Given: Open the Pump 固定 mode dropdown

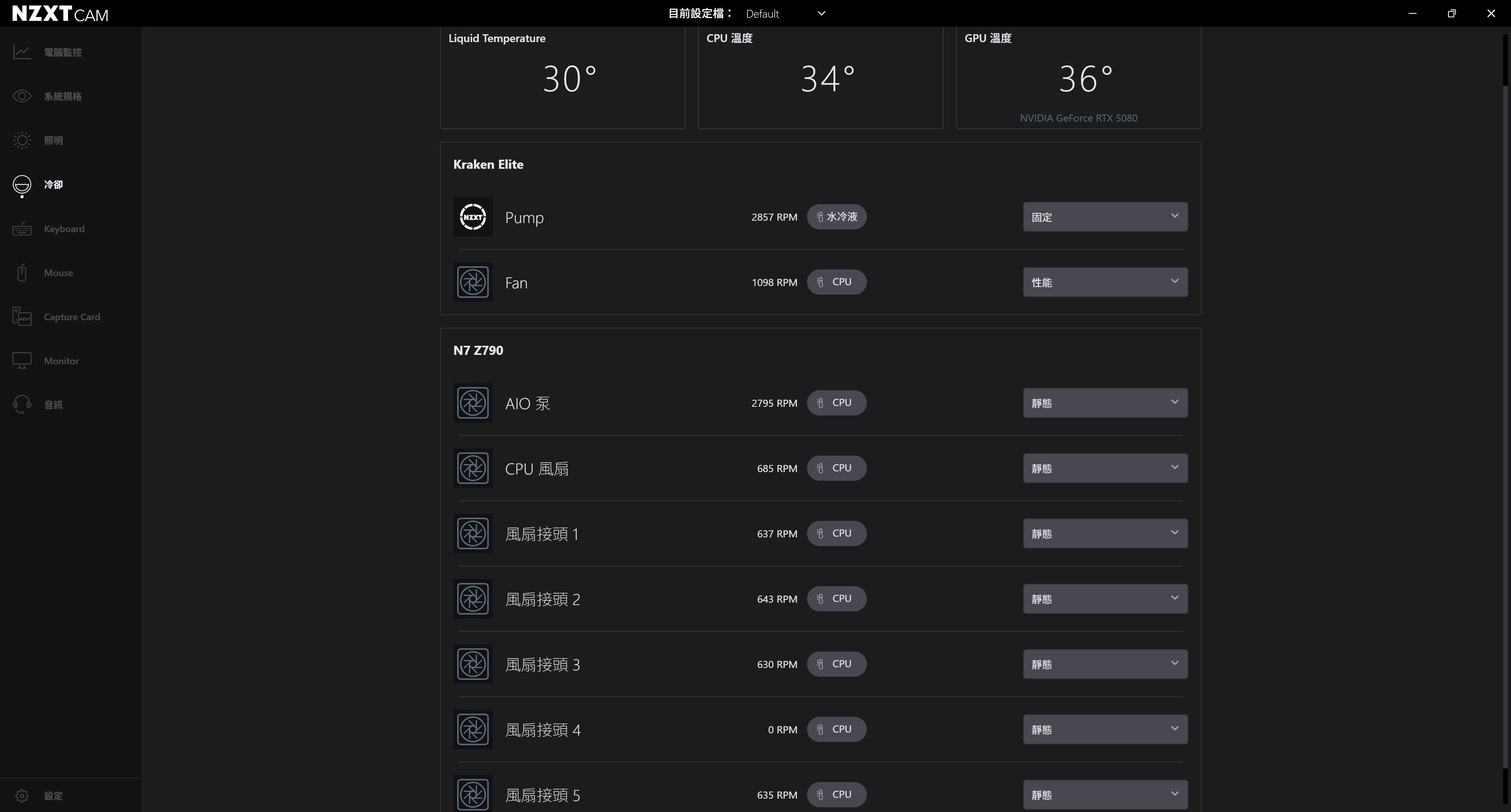Looking at the screenshot, I should point(1105,217).
